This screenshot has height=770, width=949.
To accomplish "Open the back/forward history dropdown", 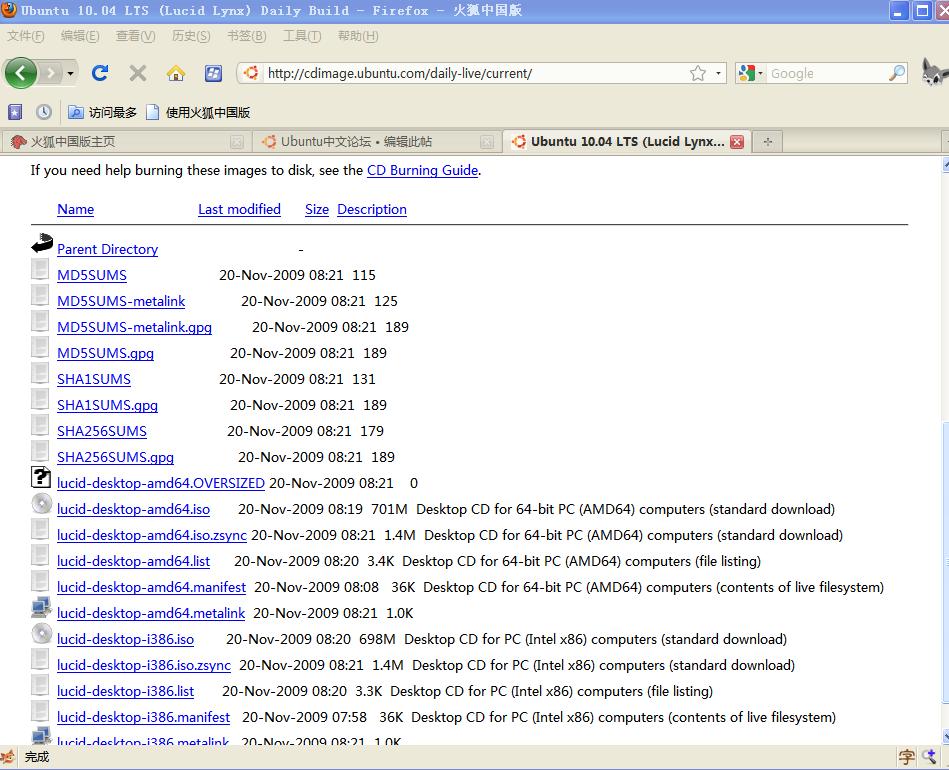I will [70, 74].
